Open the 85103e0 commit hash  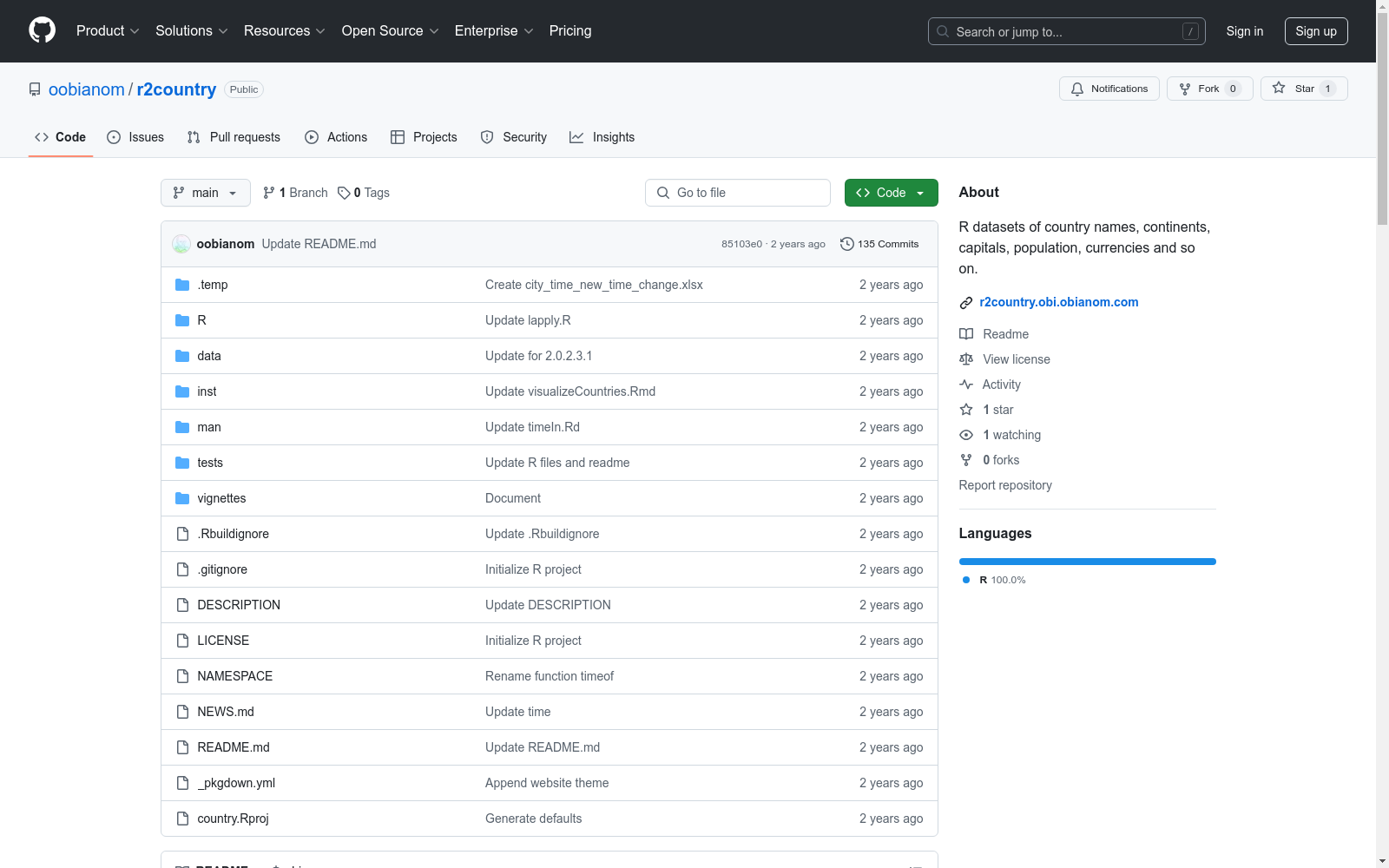click(741, 244)
